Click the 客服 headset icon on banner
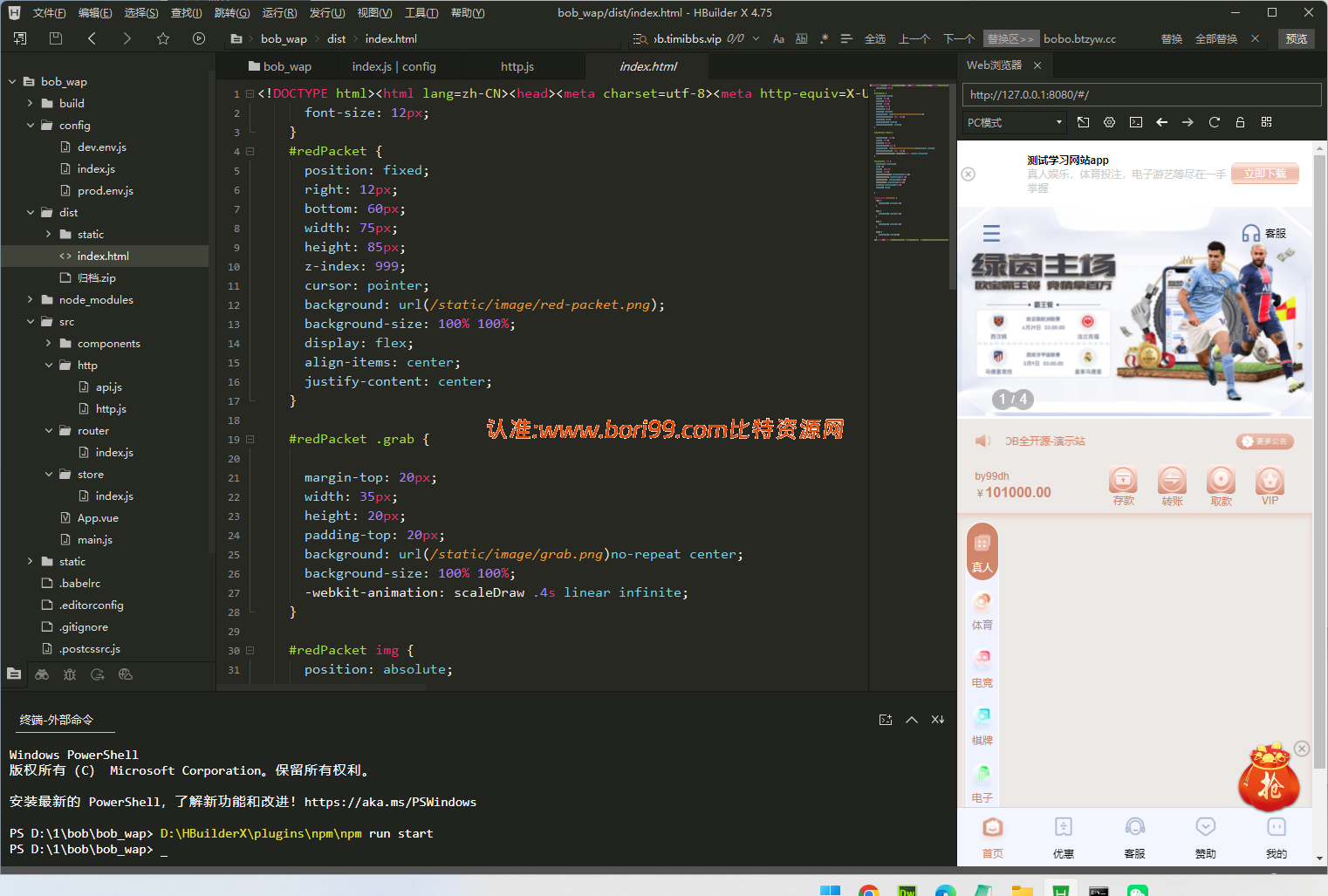 [x=1251, y=233]
